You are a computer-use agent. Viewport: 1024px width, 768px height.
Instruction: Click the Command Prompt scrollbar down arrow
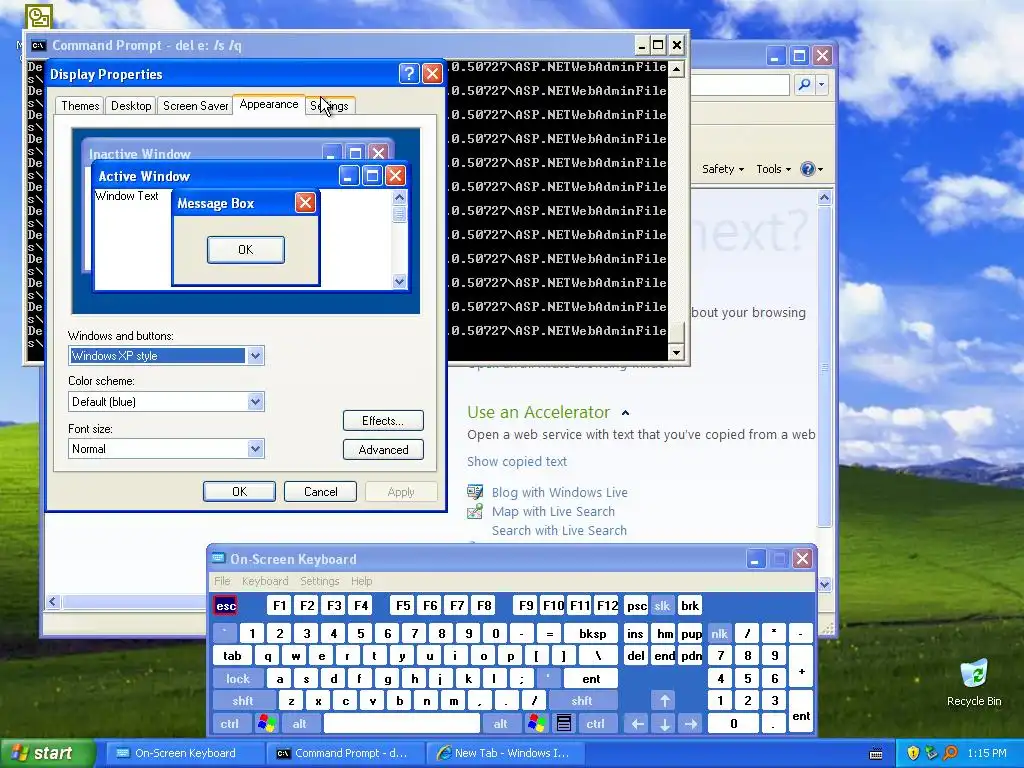point(676,353)
